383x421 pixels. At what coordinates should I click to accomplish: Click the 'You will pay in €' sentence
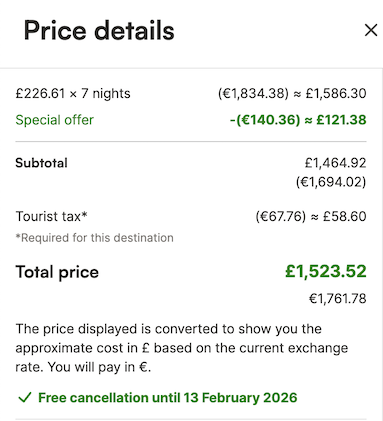coord(99,367)
